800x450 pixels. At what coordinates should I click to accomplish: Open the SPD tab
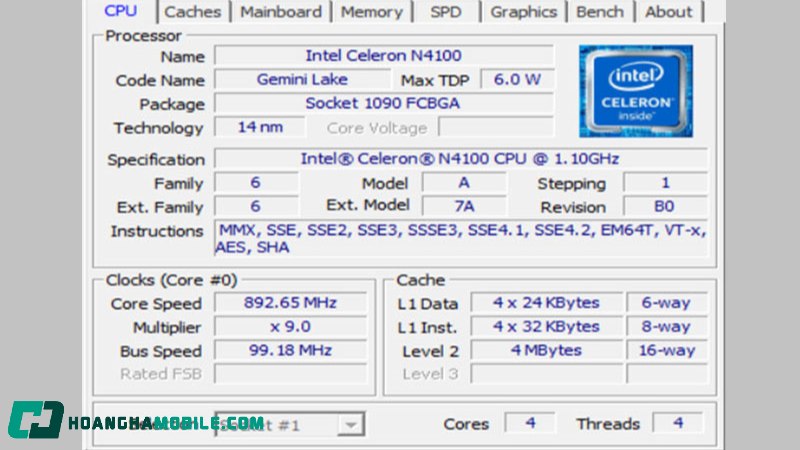[x=445, y=11]
